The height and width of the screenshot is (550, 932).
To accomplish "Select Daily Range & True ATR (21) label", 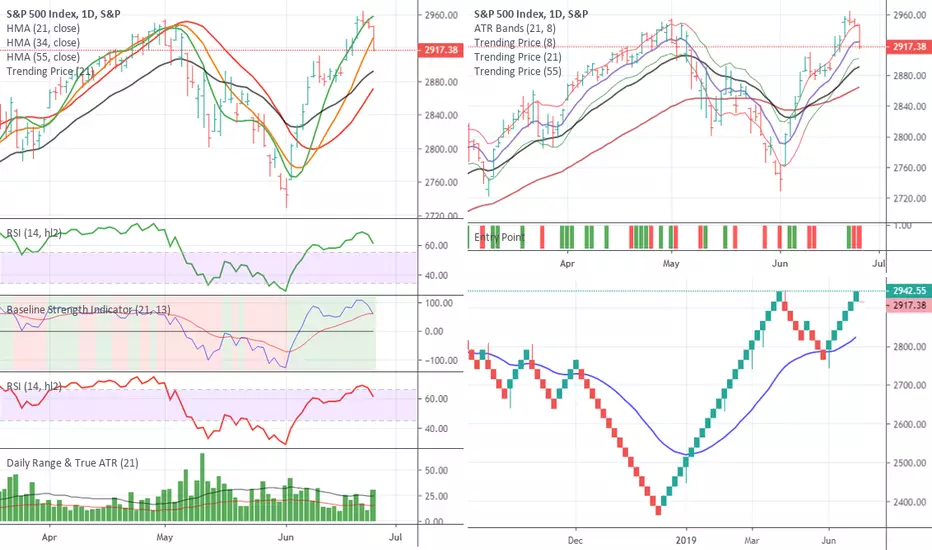I will click(73, 463).
